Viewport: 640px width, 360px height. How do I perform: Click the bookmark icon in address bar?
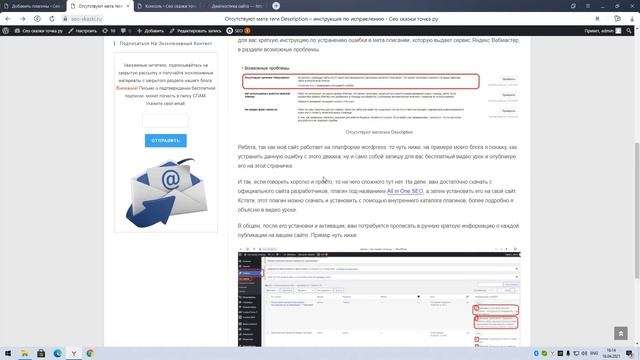coord(597,19)
